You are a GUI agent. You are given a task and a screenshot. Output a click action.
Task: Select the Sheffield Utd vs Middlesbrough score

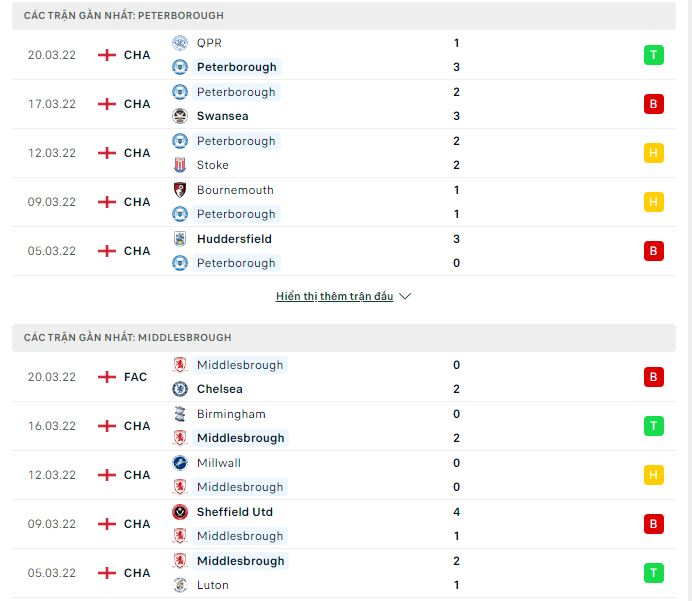456,524
